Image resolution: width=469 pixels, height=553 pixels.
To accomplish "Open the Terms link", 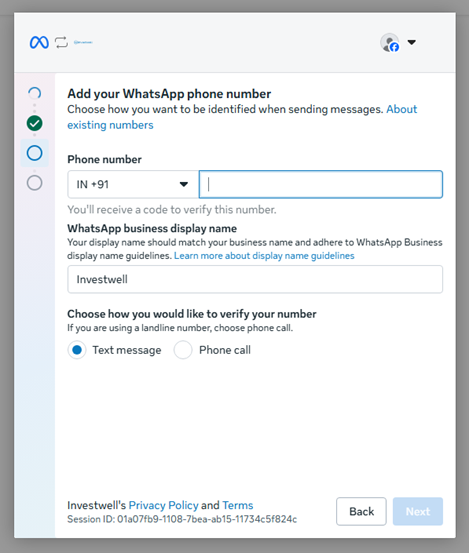I will [238, 505].
